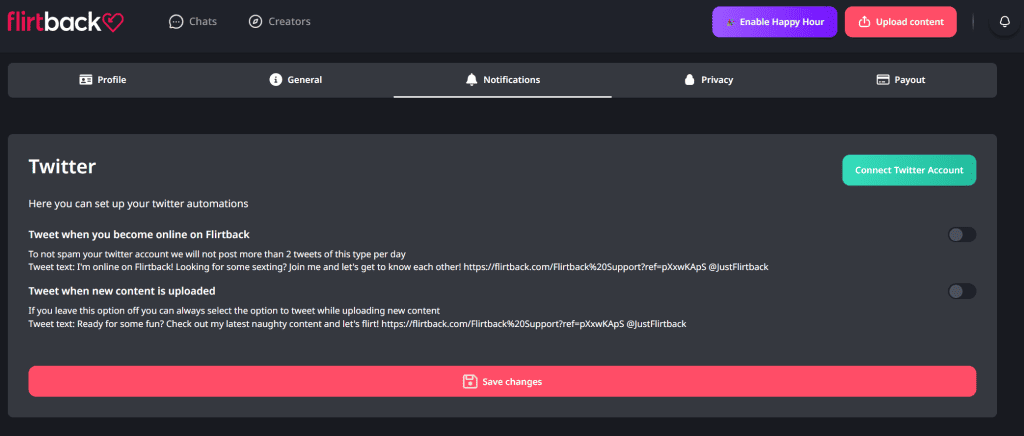Toggle tweet when you become online
This screenshot has height=436, width=1024.
coord(962,235)
